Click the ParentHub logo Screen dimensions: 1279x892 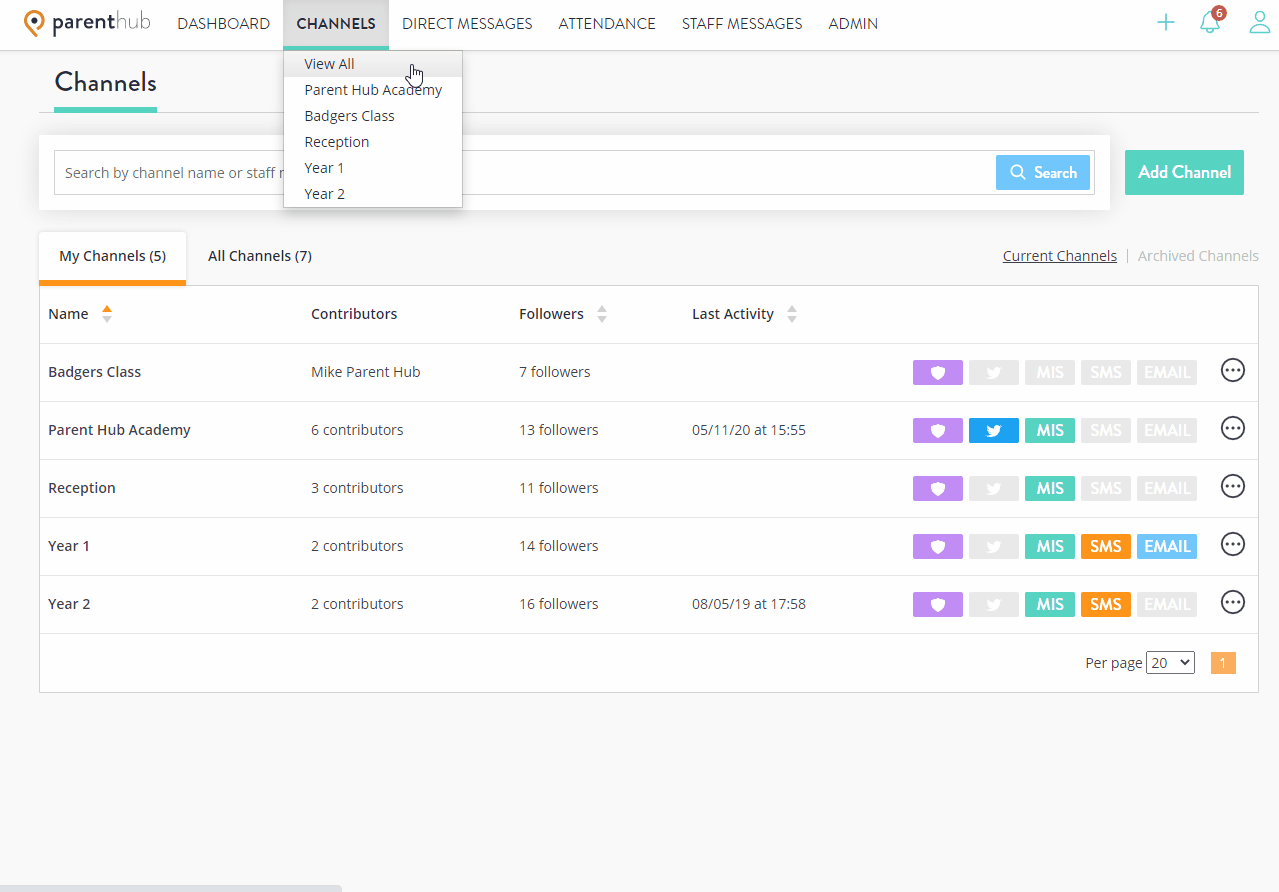click(88, 23)
